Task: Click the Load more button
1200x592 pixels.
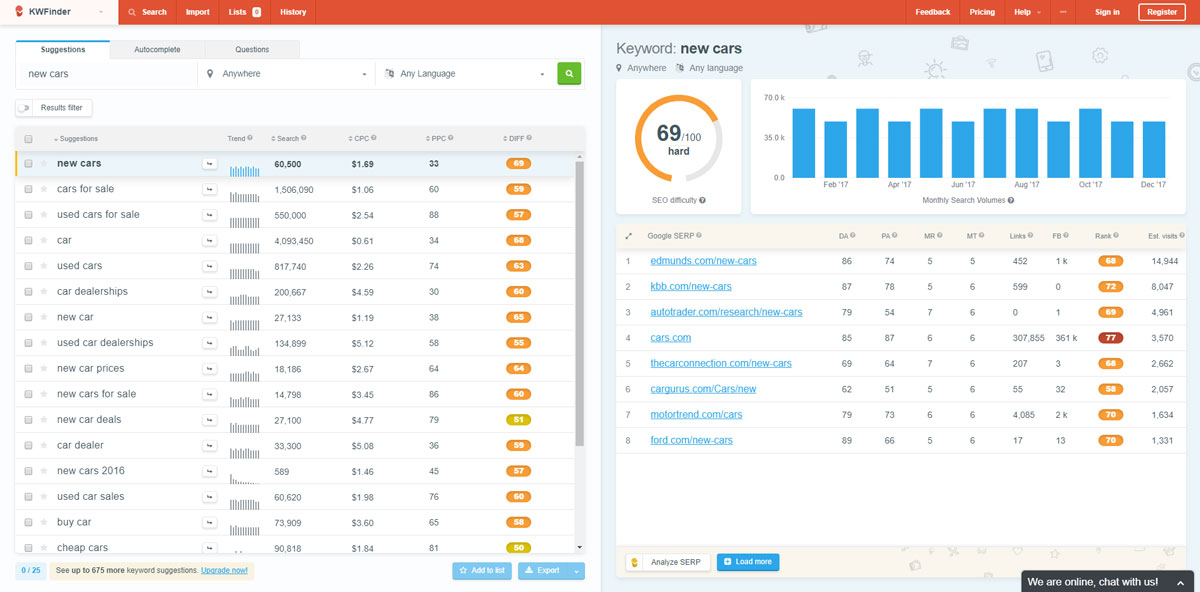Action: coord(748,562)
